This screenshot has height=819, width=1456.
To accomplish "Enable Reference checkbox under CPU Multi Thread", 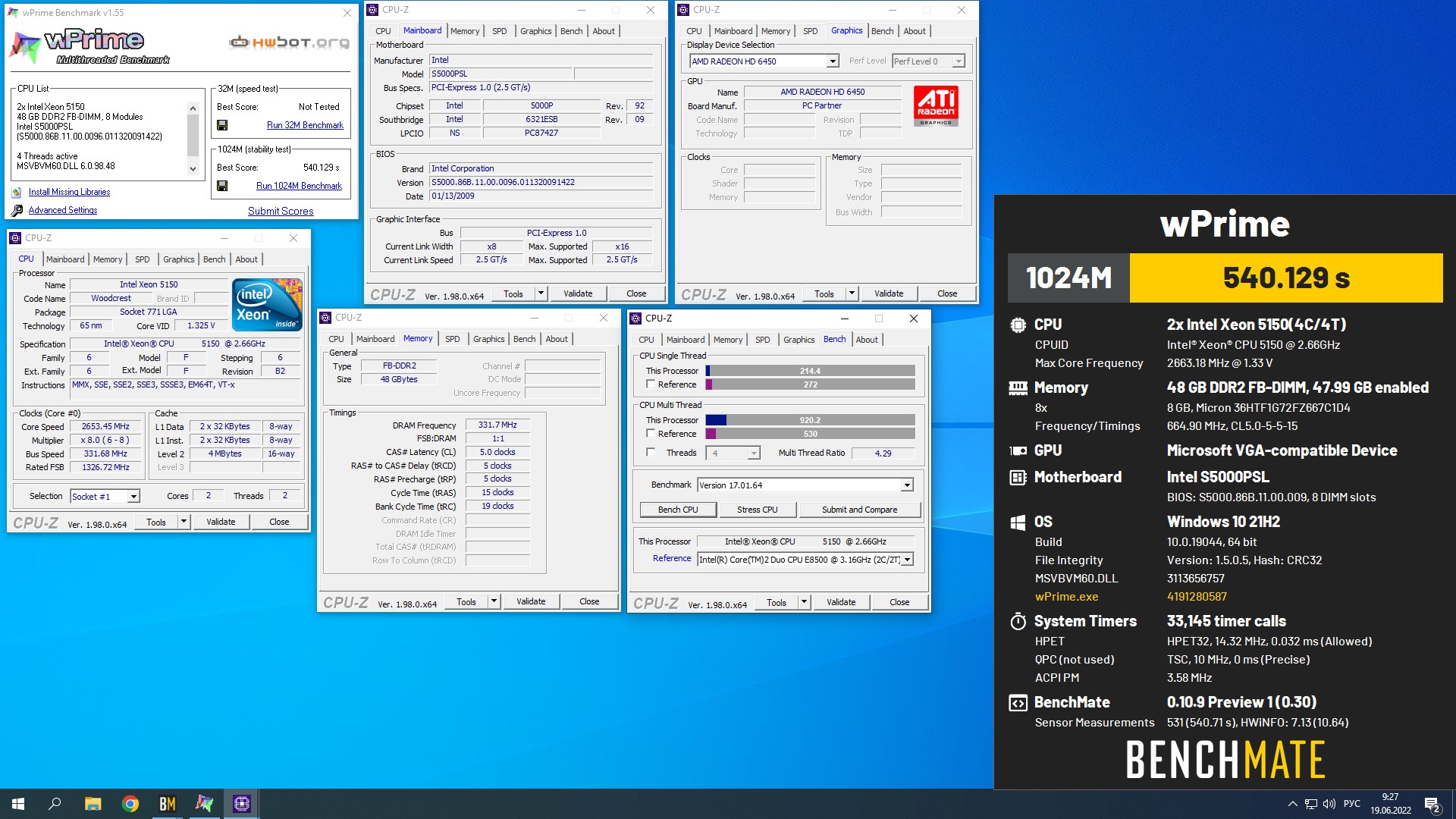I will point(651,434).
